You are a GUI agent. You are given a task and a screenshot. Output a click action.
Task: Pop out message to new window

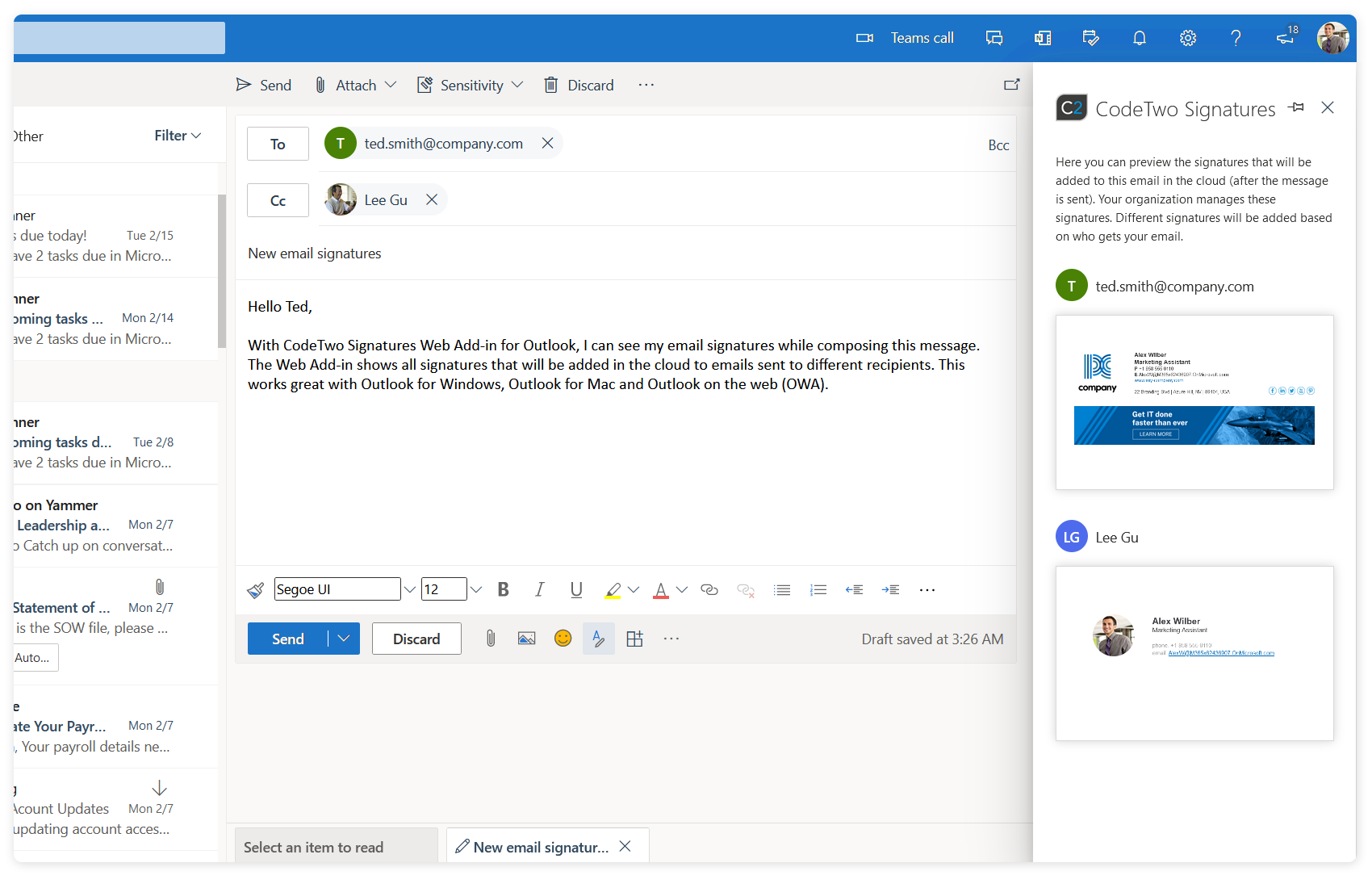tap(1011, 85)
